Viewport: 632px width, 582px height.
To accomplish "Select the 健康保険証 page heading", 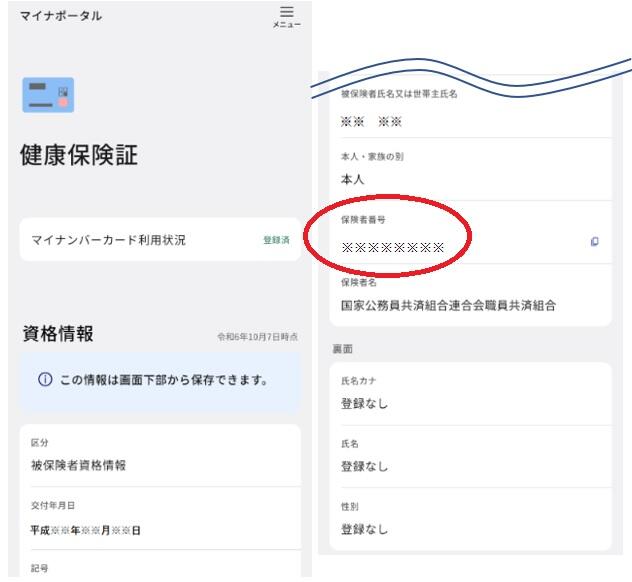I will 79,155.
